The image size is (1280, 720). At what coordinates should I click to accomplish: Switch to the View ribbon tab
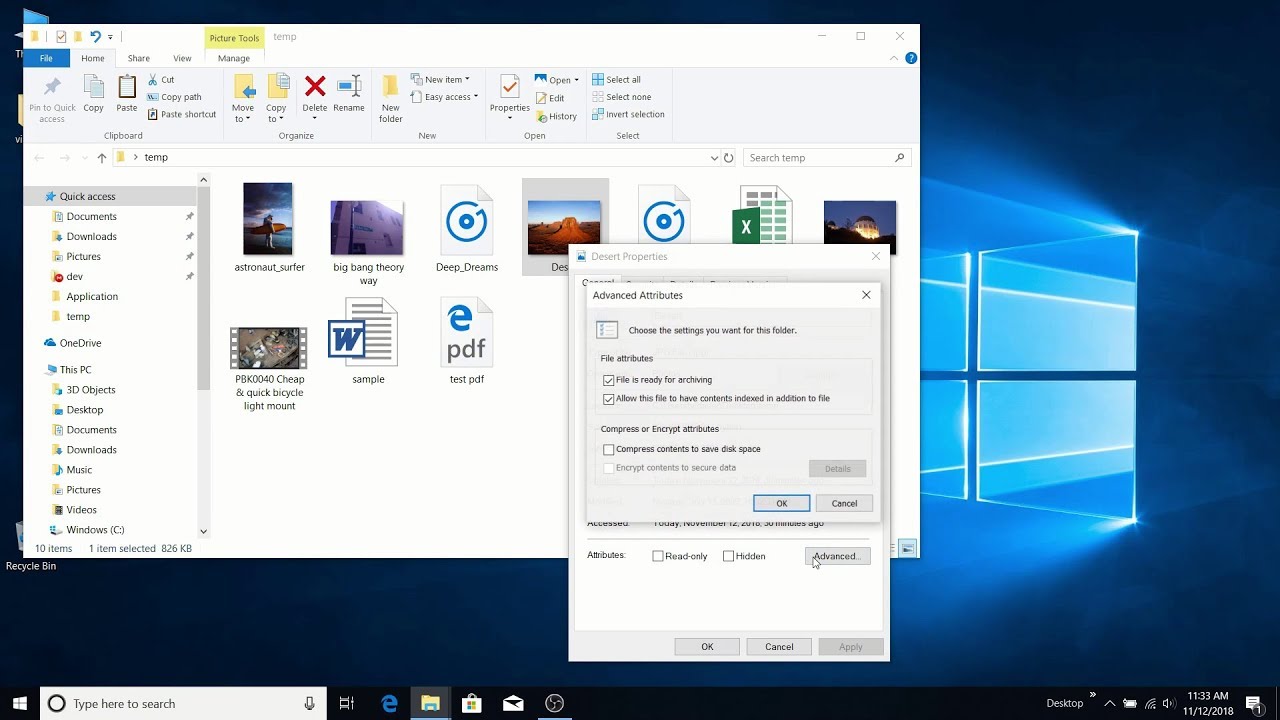(x=182, y=58)
